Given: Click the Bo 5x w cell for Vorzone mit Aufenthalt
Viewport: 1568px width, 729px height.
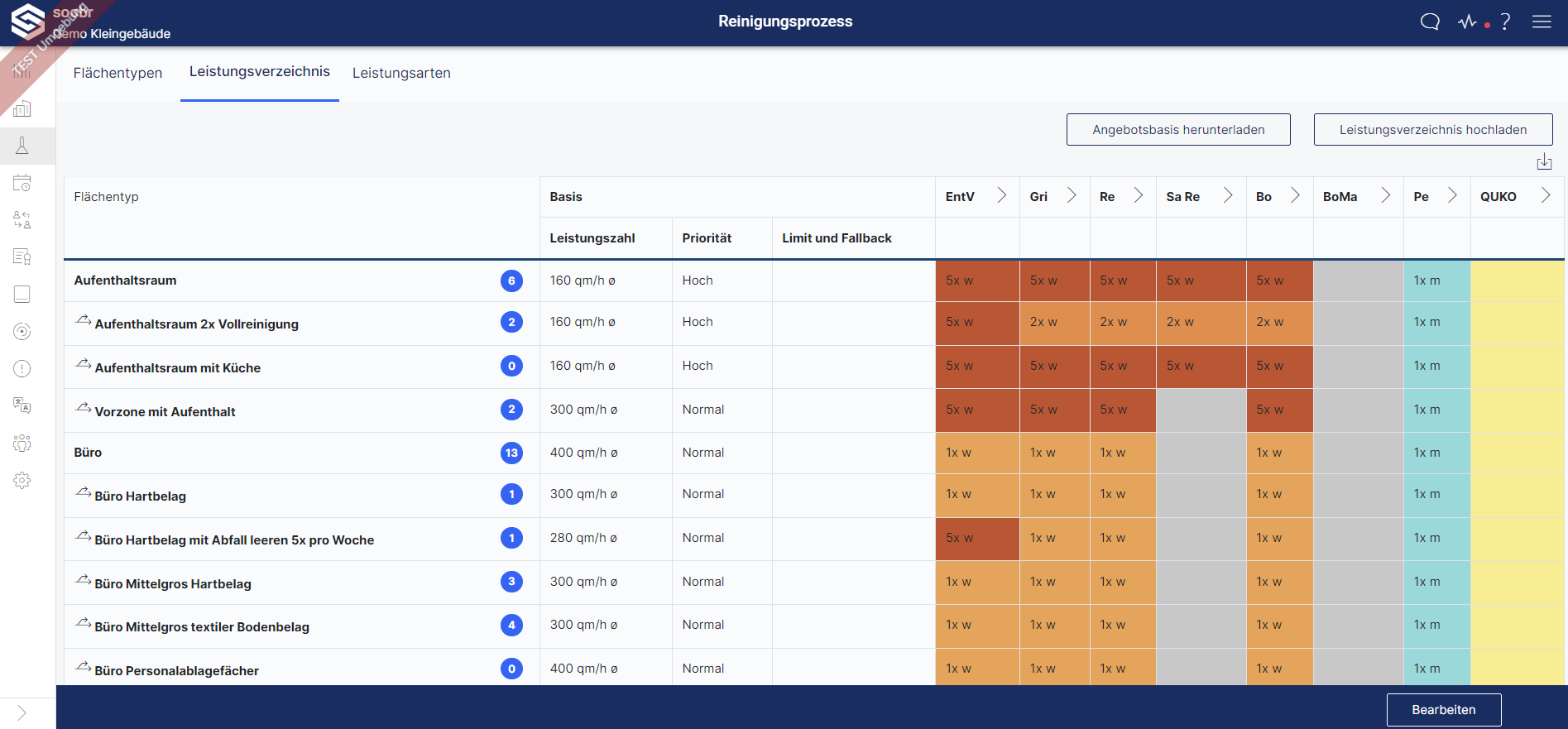Looking at the screenshot, I should 1279,410.
